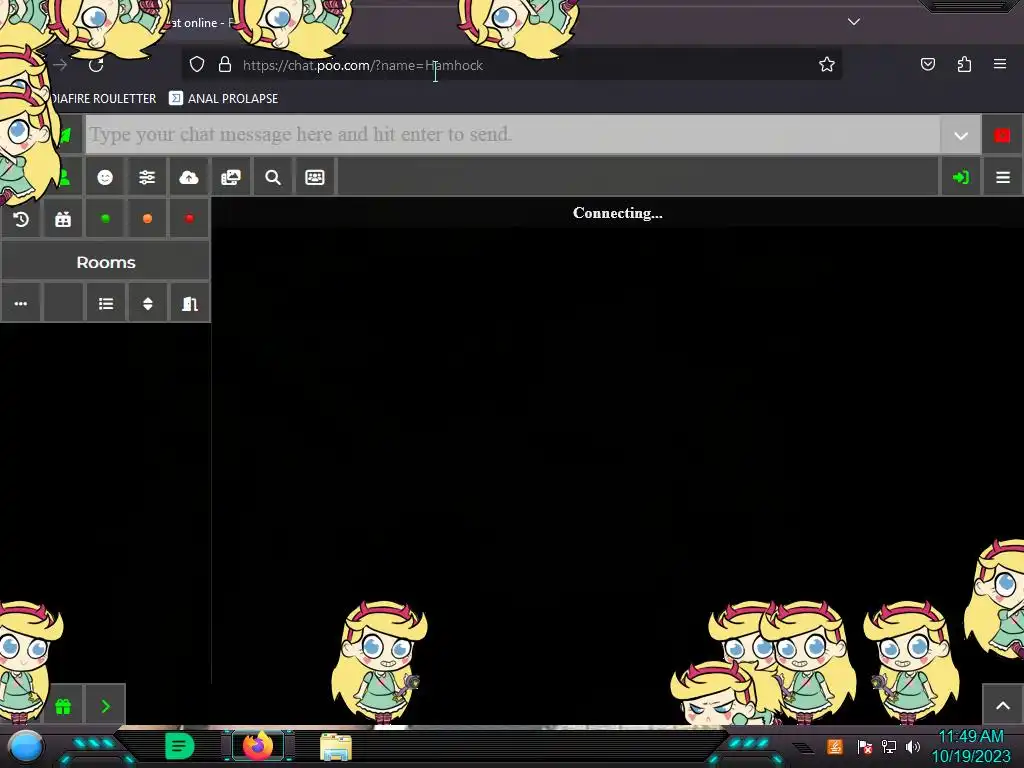Open the chat hamburger menu
Screen dimensions: 1024x768
click(x=1003, y=178)
